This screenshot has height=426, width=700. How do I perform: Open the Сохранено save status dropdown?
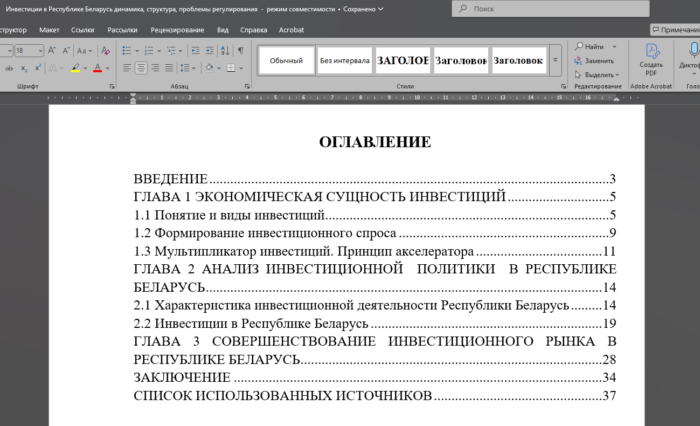click(x=363, y=9)
